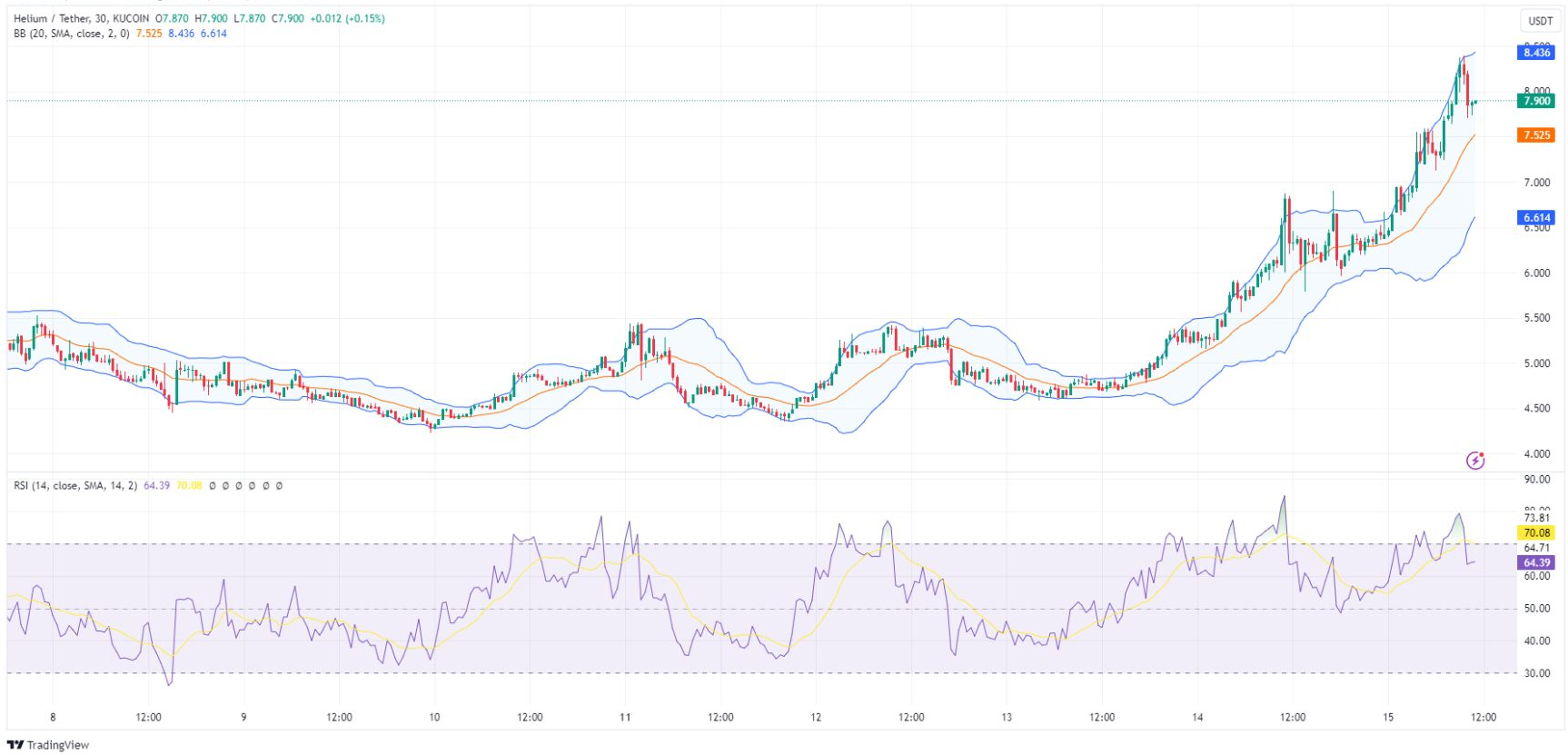Click the +0.012 (+0.15%) change value
The image size is (1568, 755).
(347, 18)
